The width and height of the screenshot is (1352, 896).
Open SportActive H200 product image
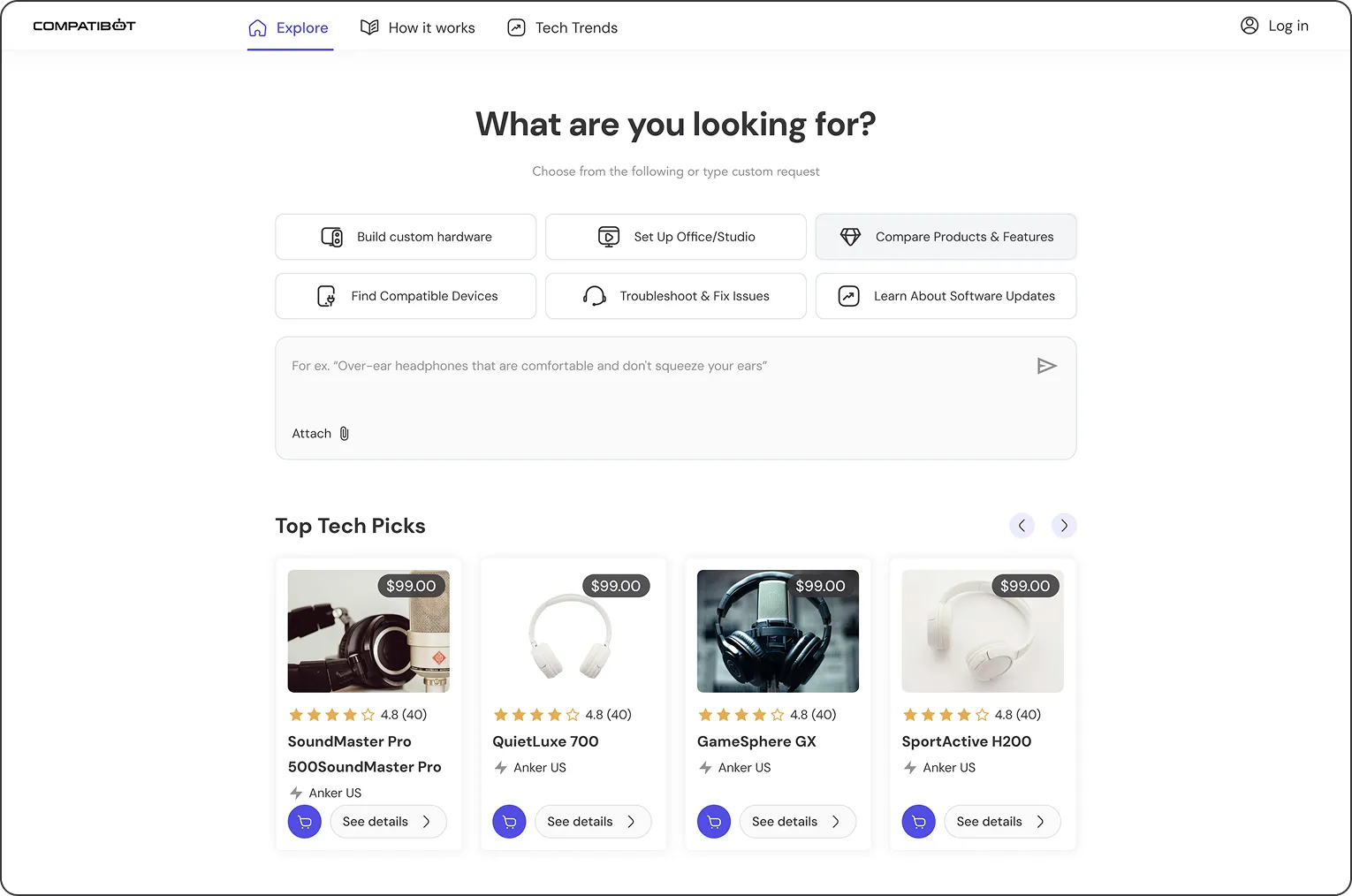[x=983, y=631]
